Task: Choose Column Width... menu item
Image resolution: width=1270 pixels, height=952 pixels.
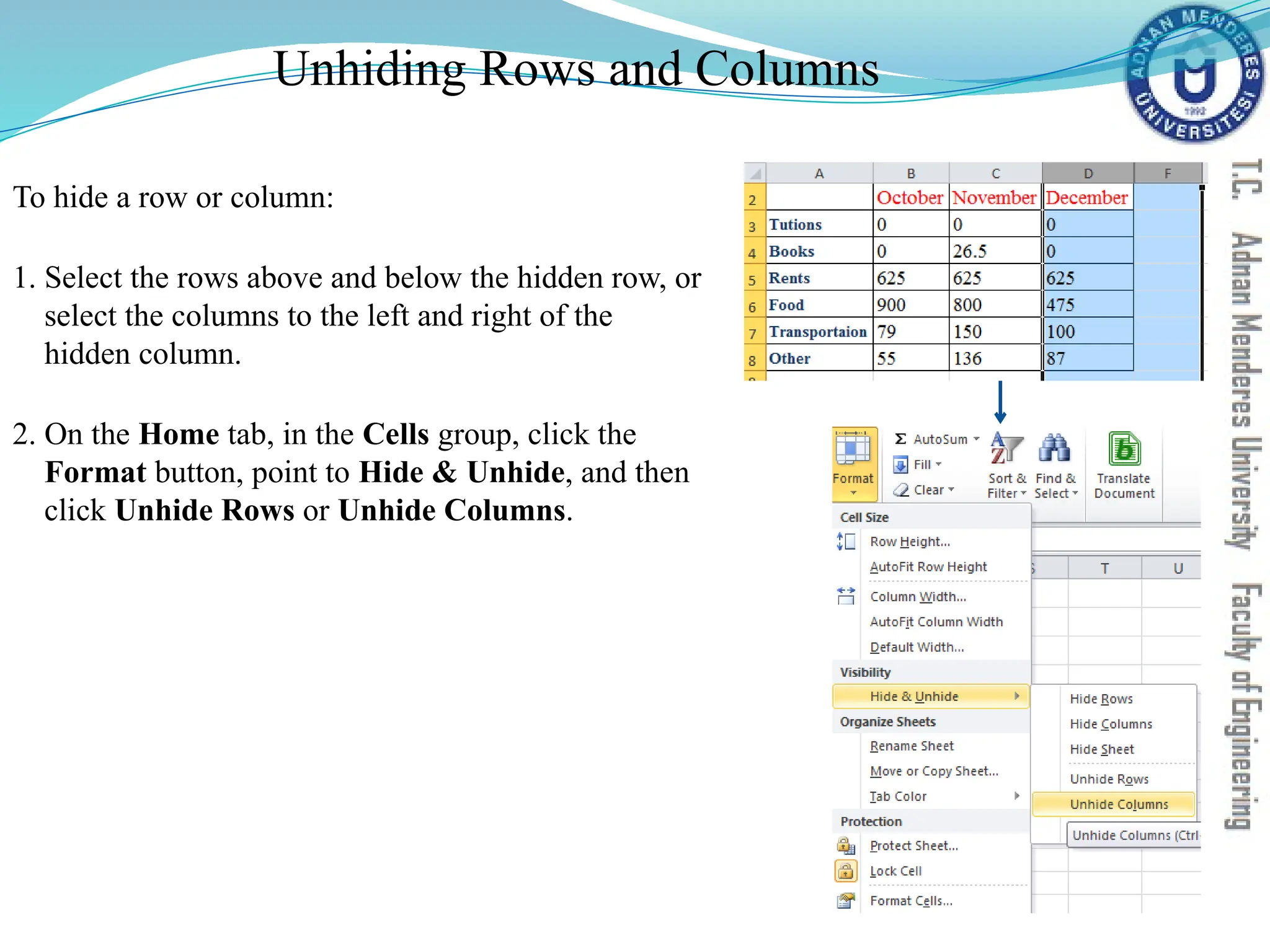Action: 933,596
